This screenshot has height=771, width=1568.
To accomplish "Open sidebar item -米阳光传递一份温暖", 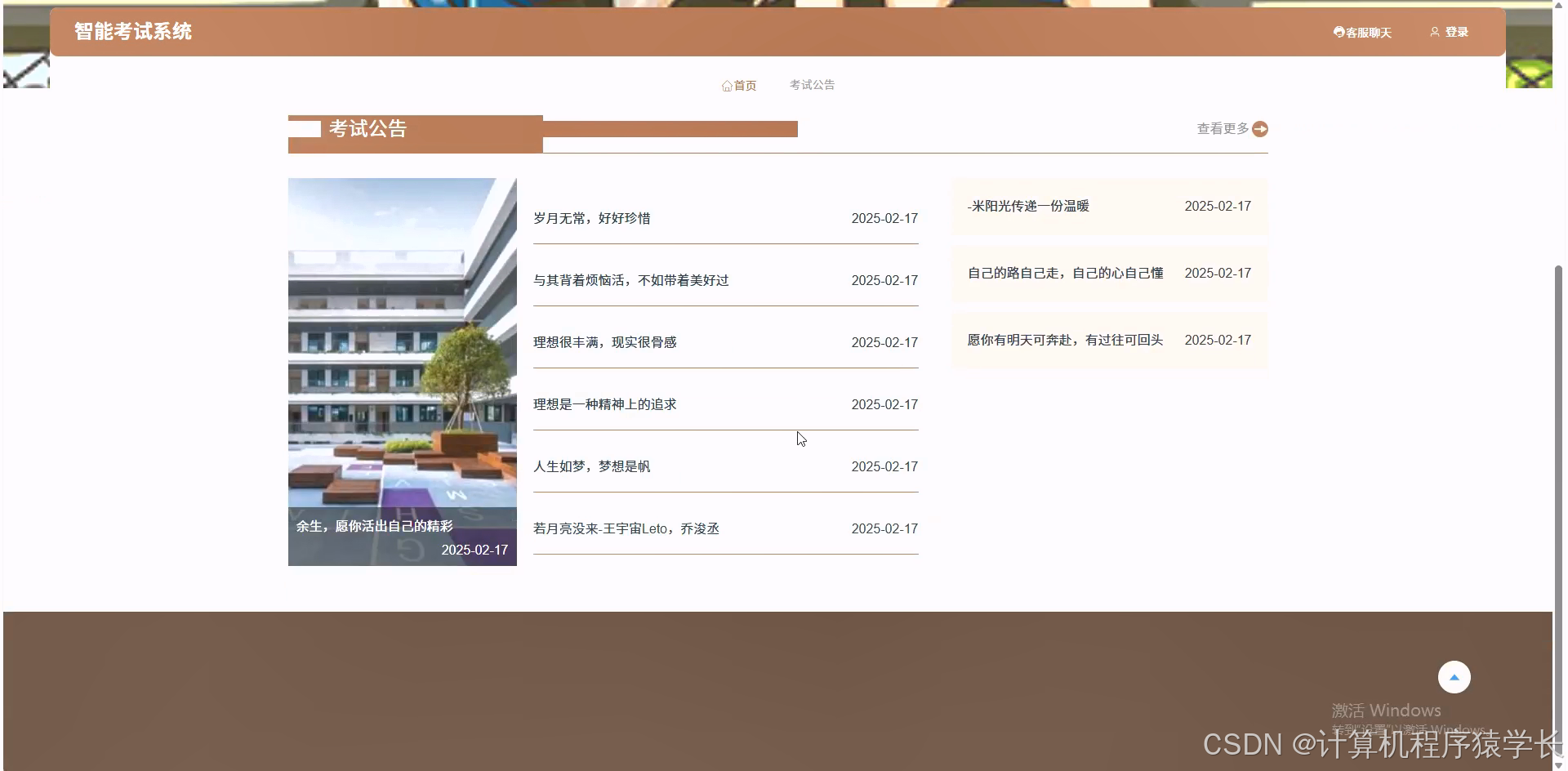I will pyautogui.click(x=1027, y=206).
